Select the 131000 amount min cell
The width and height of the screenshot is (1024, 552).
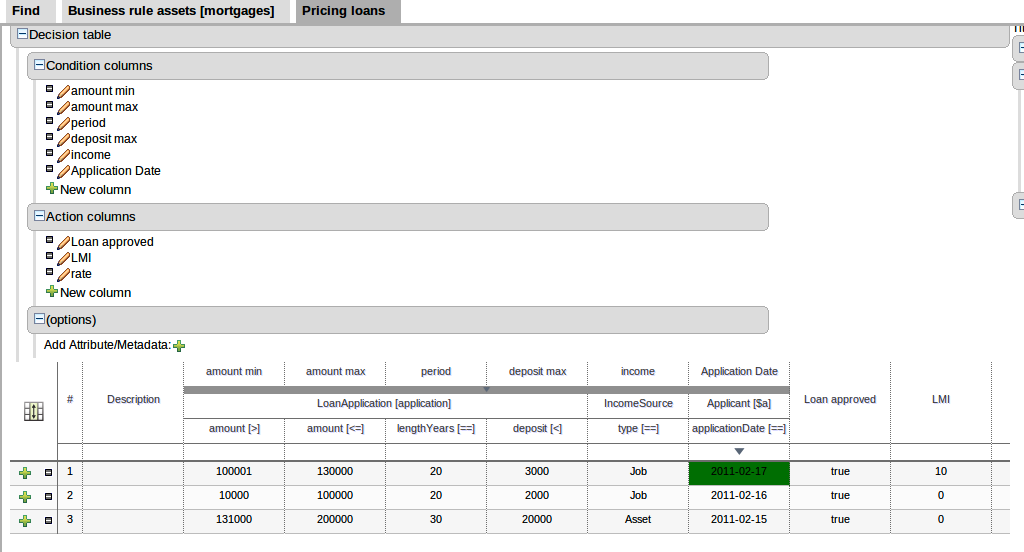click(x=234, y=521)
